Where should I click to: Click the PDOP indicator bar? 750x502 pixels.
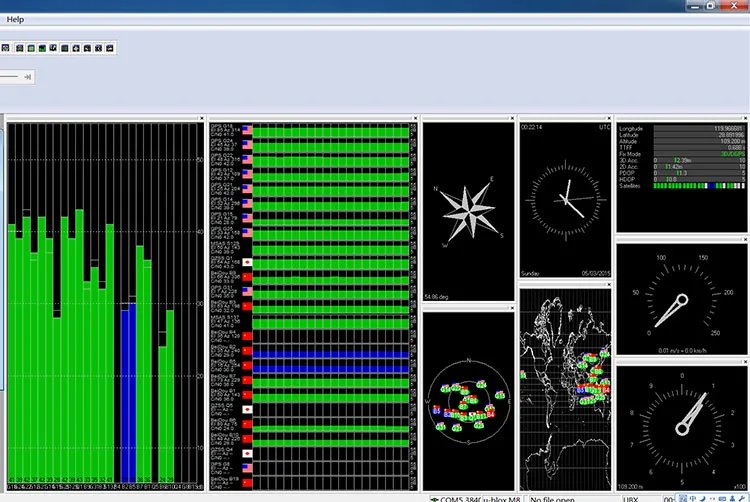[699, 173]
